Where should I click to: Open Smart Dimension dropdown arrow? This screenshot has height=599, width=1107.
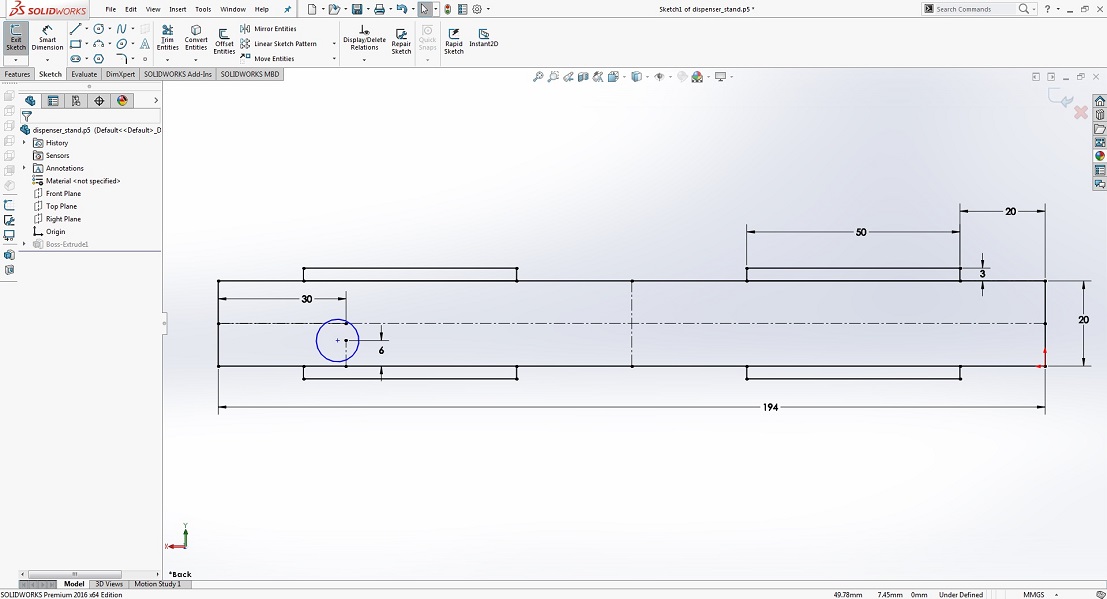tap(47, 59)
